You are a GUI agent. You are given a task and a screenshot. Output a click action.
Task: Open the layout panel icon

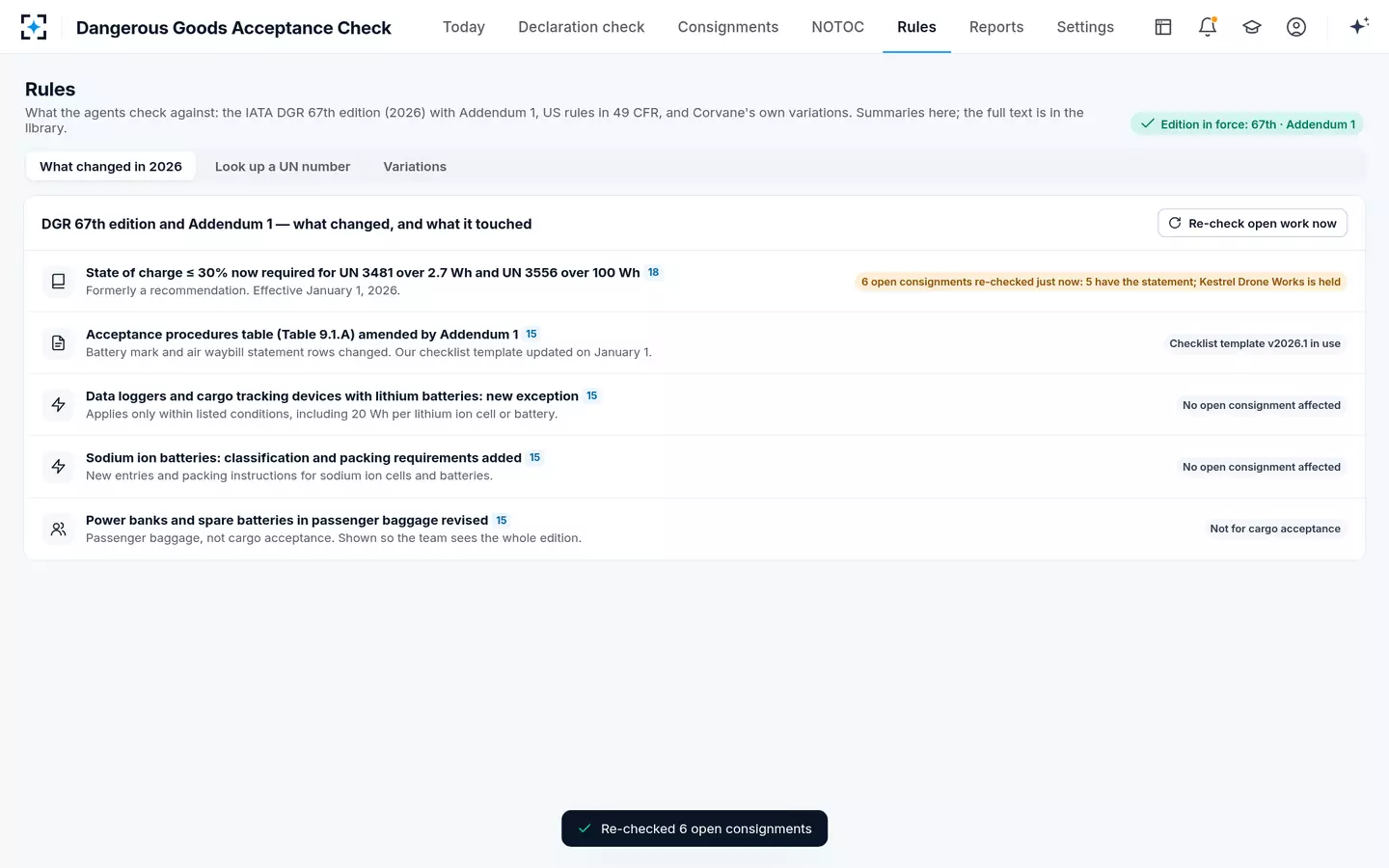tap(1163, 27)
